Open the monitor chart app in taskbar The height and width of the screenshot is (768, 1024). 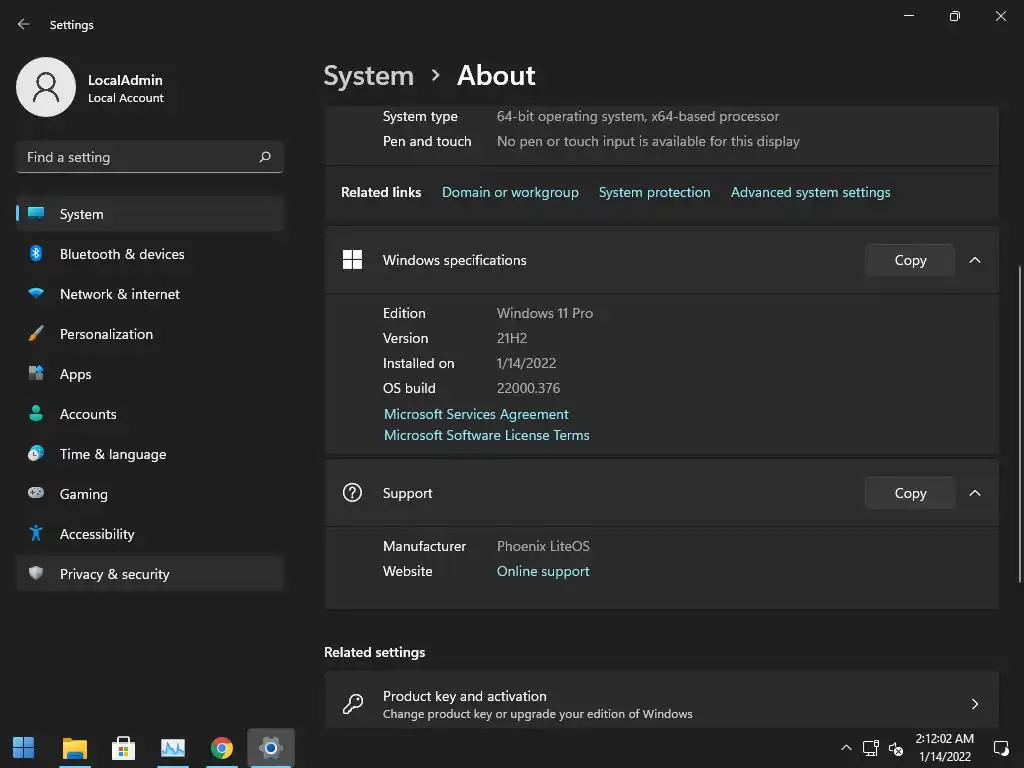pos(172,748)
